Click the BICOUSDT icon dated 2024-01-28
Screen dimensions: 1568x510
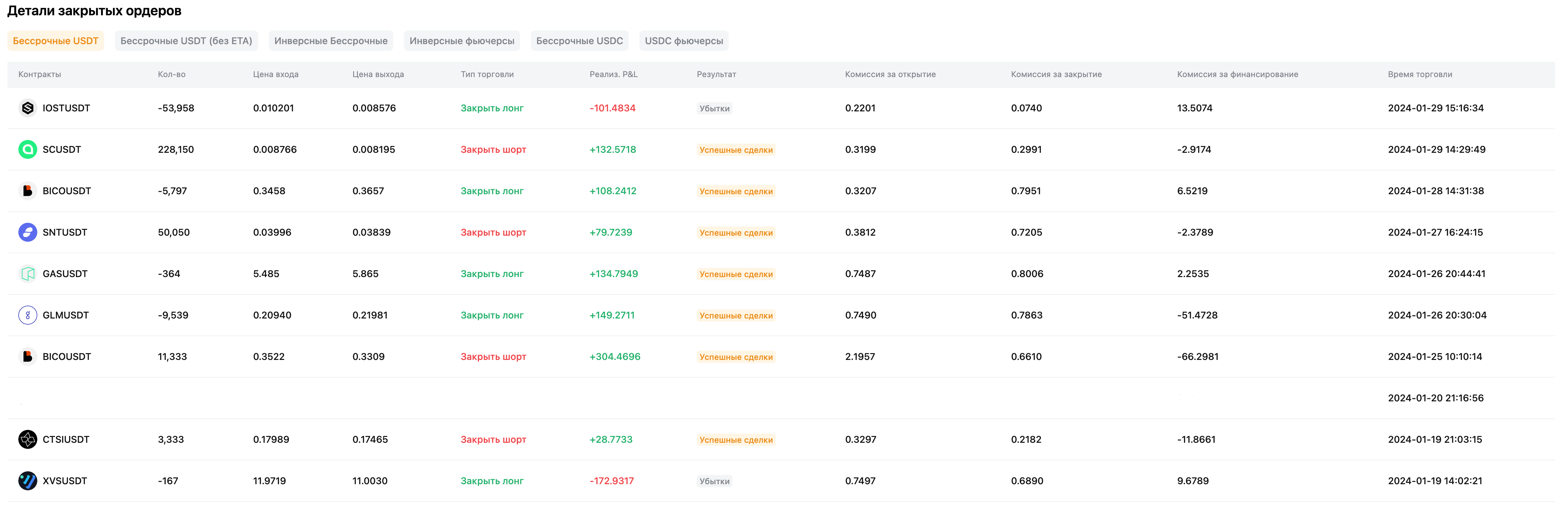[x=27, y=191]
